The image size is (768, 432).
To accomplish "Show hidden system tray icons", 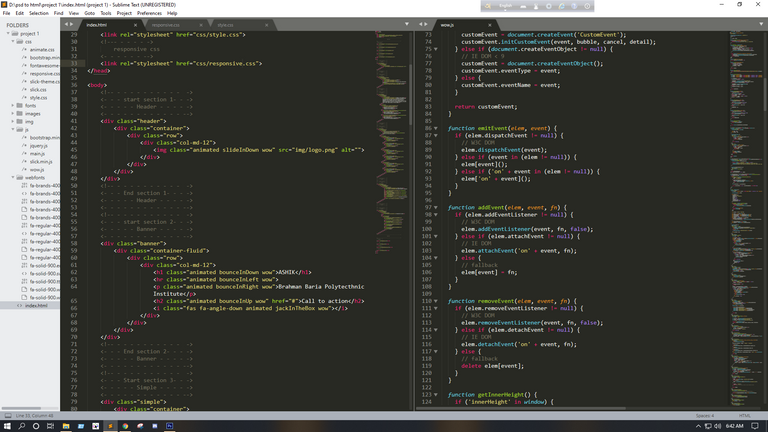I will click(698, 426).
